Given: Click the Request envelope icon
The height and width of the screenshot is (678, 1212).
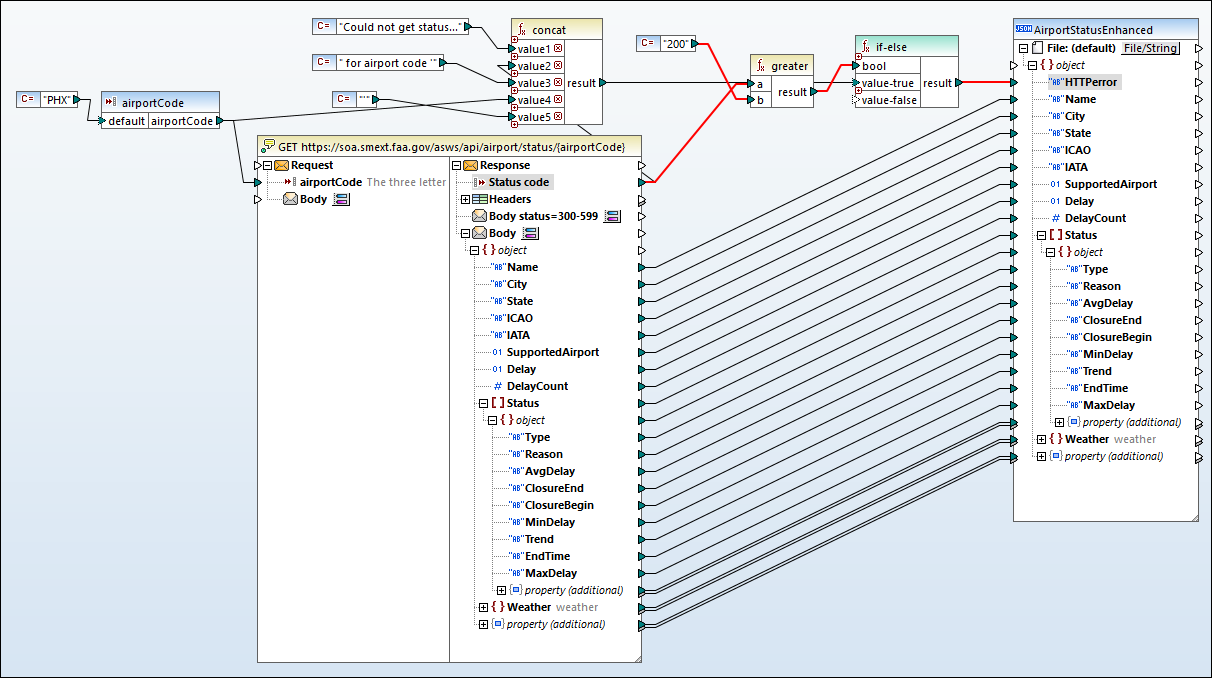Looking at the screenshot, I should tap(281, 165).
